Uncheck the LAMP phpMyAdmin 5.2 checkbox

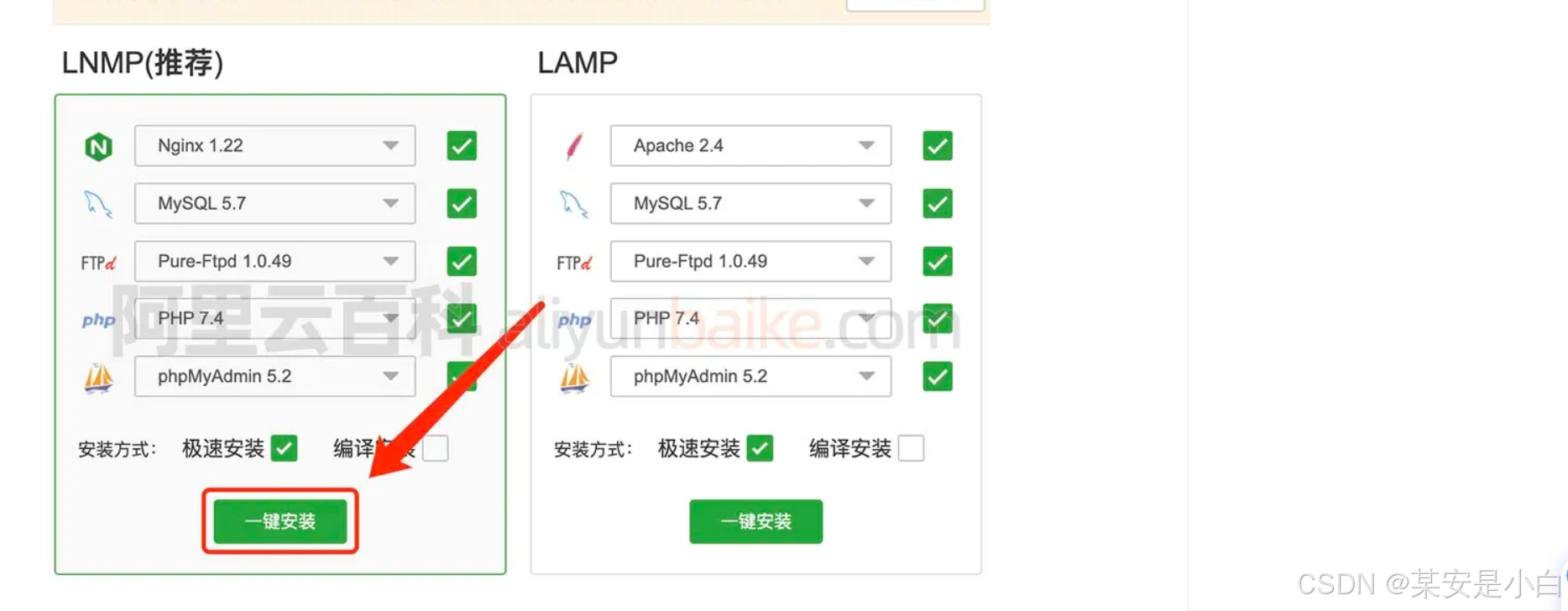(x=938, y=376)
